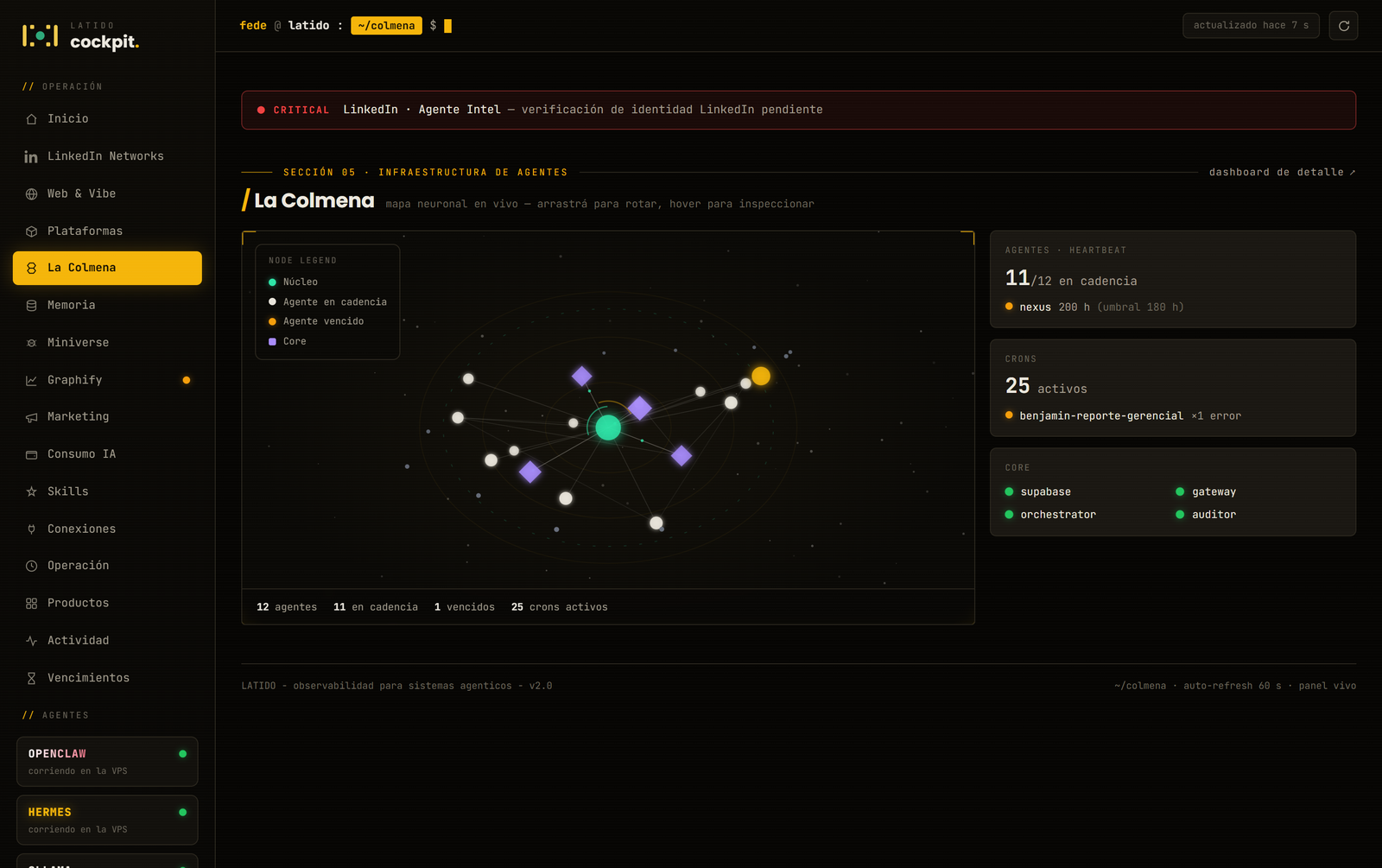This screenshot has height=868, width=1382.
Task: Click the orange overdue agent node
Action: tap(761, 376)
